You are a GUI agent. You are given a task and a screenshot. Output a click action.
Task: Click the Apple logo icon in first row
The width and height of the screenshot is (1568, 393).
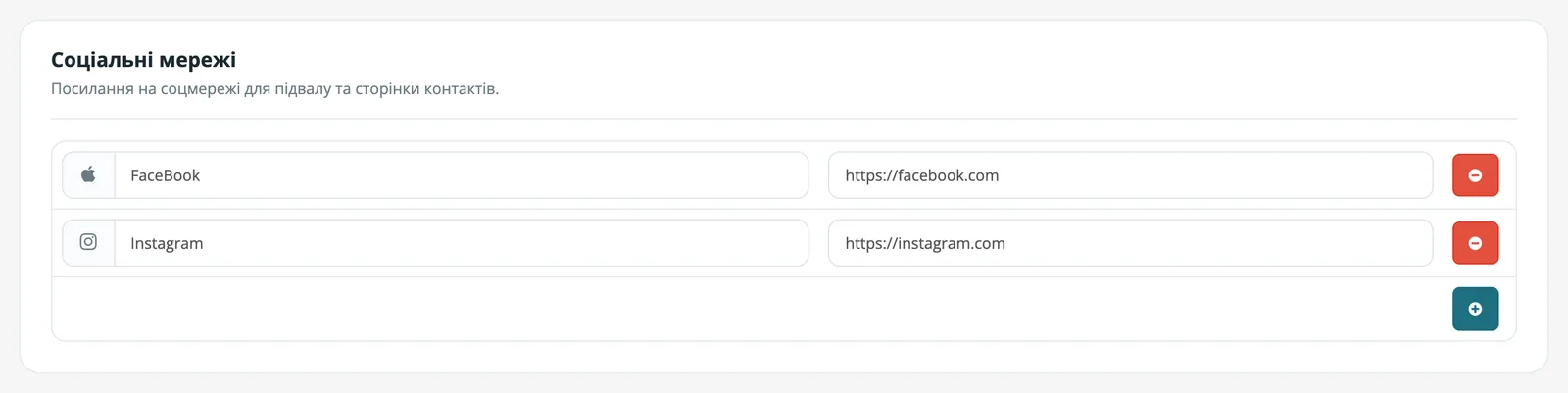click(x=88, y=174)
